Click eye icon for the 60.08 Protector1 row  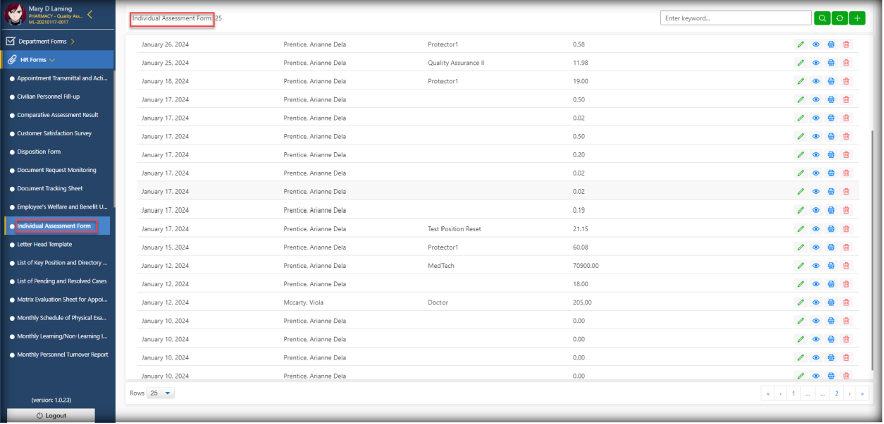(816, 247)
